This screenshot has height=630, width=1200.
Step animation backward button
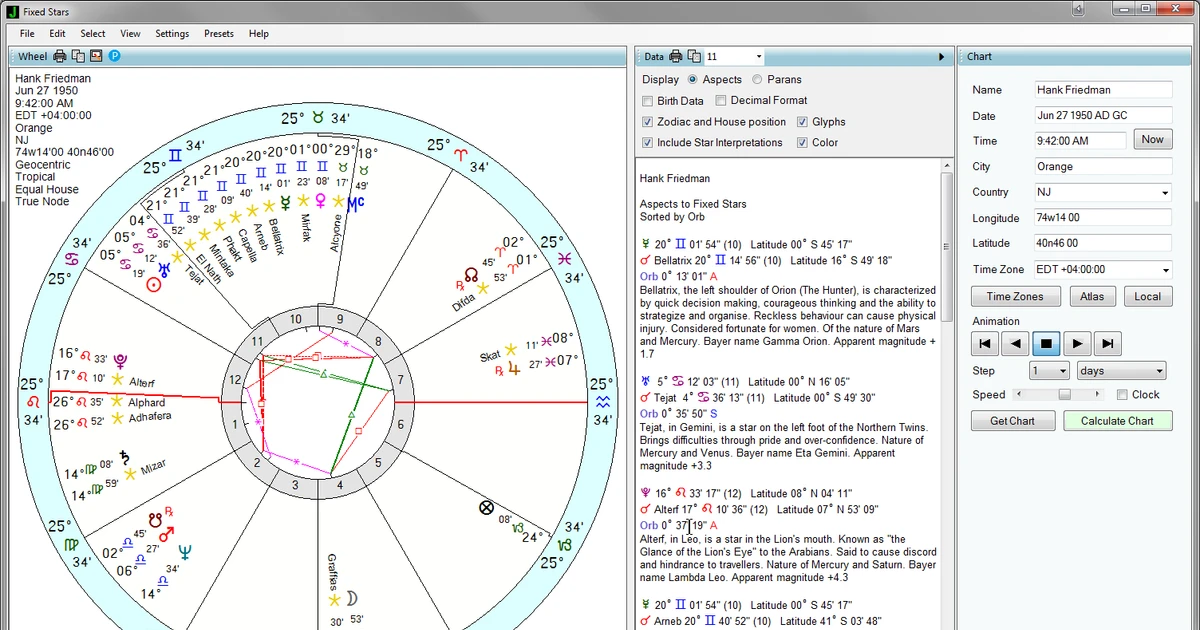1016,344
